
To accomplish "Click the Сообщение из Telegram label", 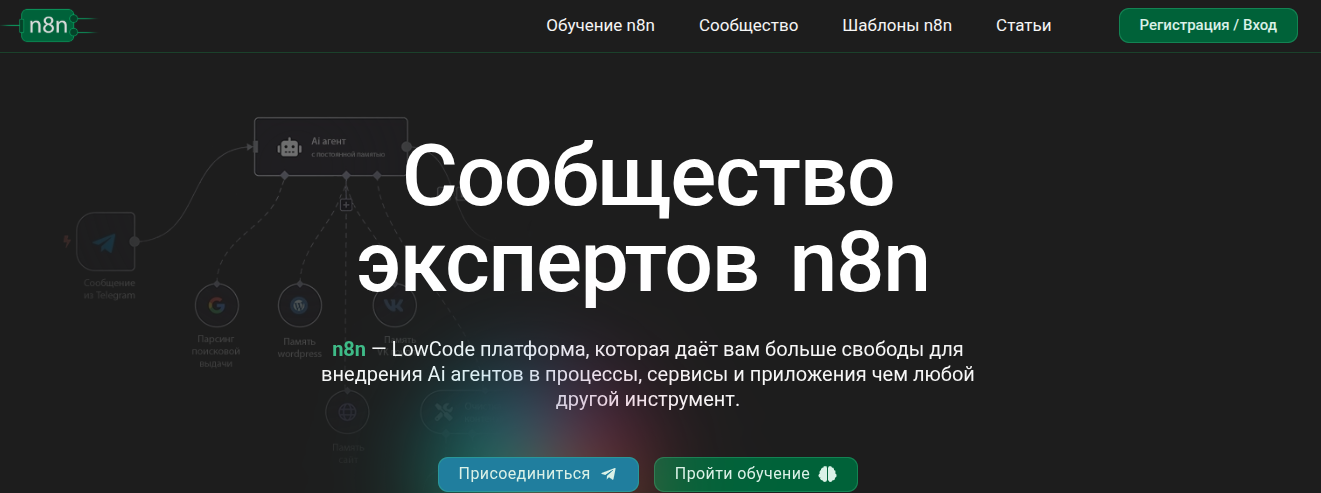I will tap(109, 290).
